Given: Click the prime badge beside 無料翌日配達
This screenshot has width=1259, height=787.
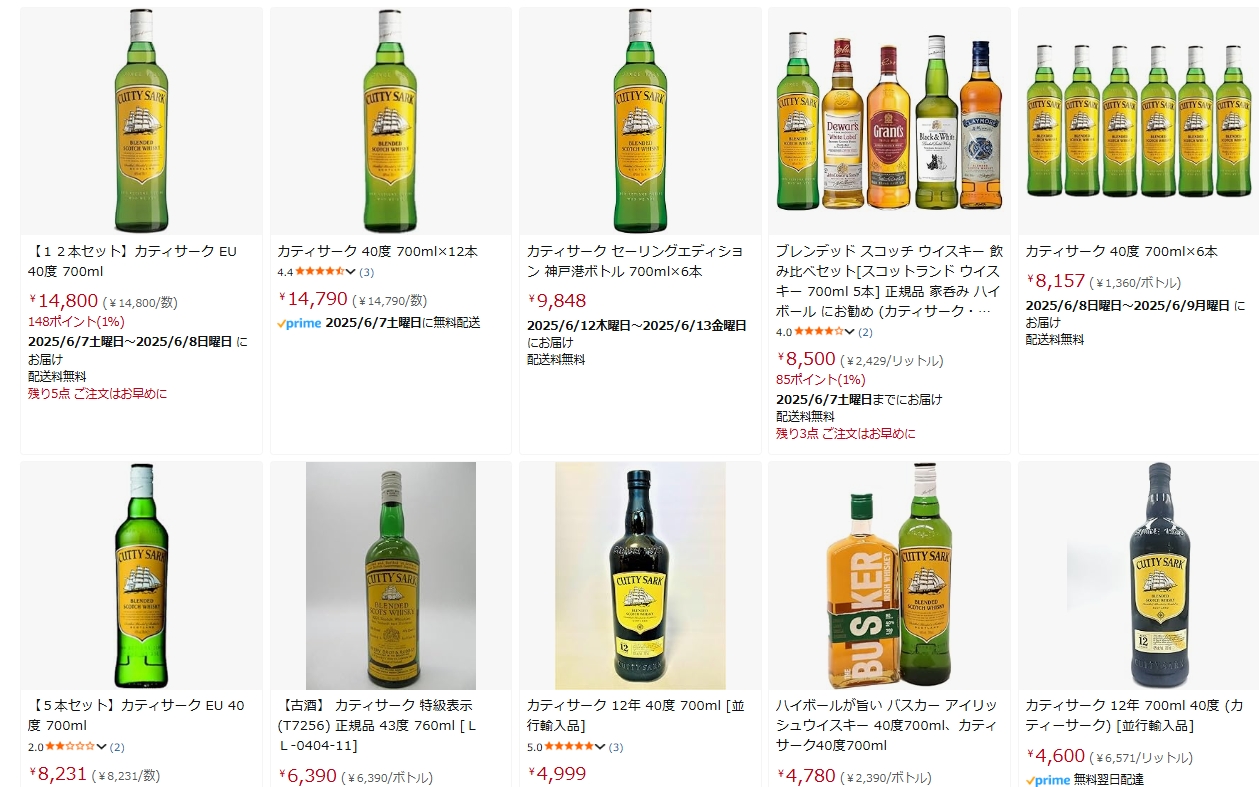Looking at the screenshot, I should 1048,779.
